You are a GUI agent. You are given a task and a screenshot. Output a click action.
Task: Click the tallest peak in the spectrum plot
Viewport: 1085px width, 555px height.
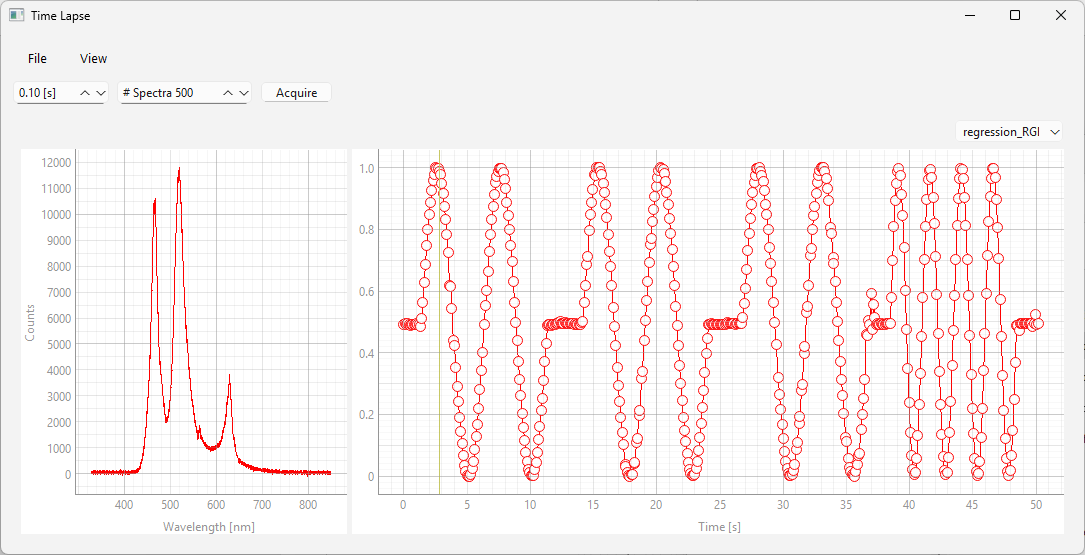(179, 172)
